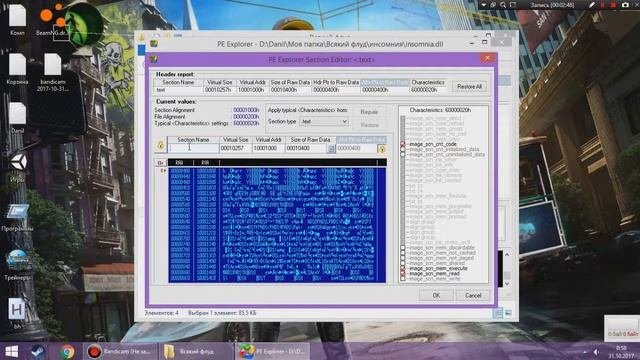Click the Windows Start button
The image size is (640, 360).
click(x=11, y=351)
